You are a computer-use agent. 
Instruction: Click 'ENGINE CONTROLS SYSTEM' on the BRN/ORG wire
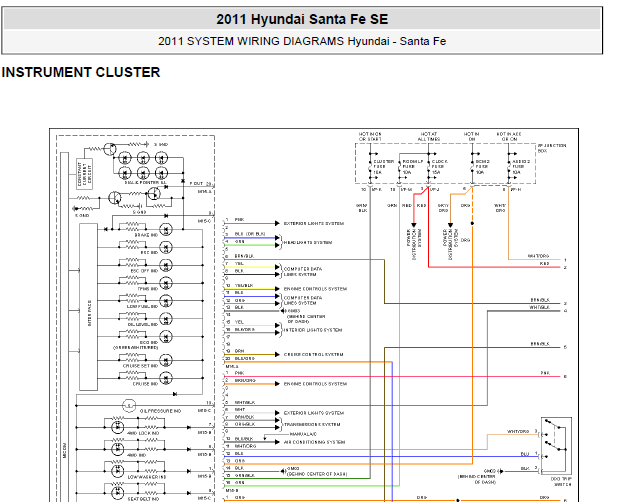click(x=315, y=384)
